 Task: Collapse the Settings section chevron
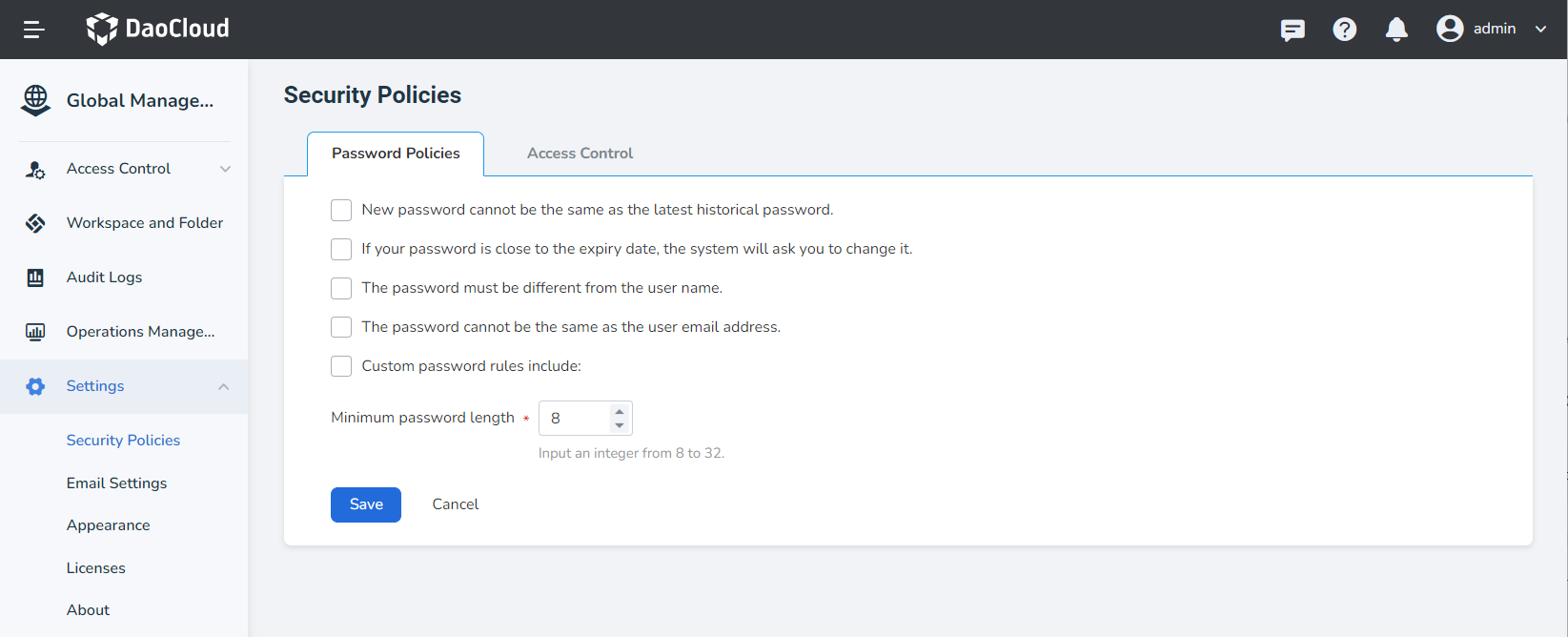[224, 386]
